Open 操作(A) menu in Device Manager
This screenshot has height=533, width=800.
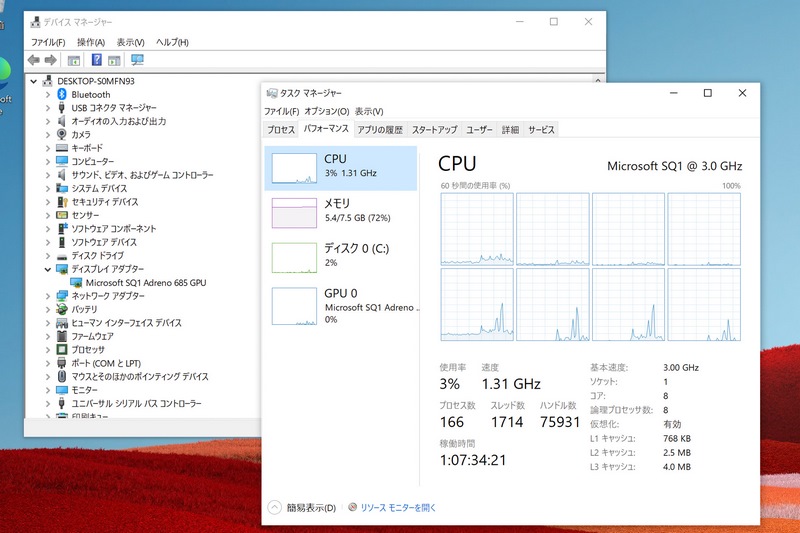tap(91, 42)
